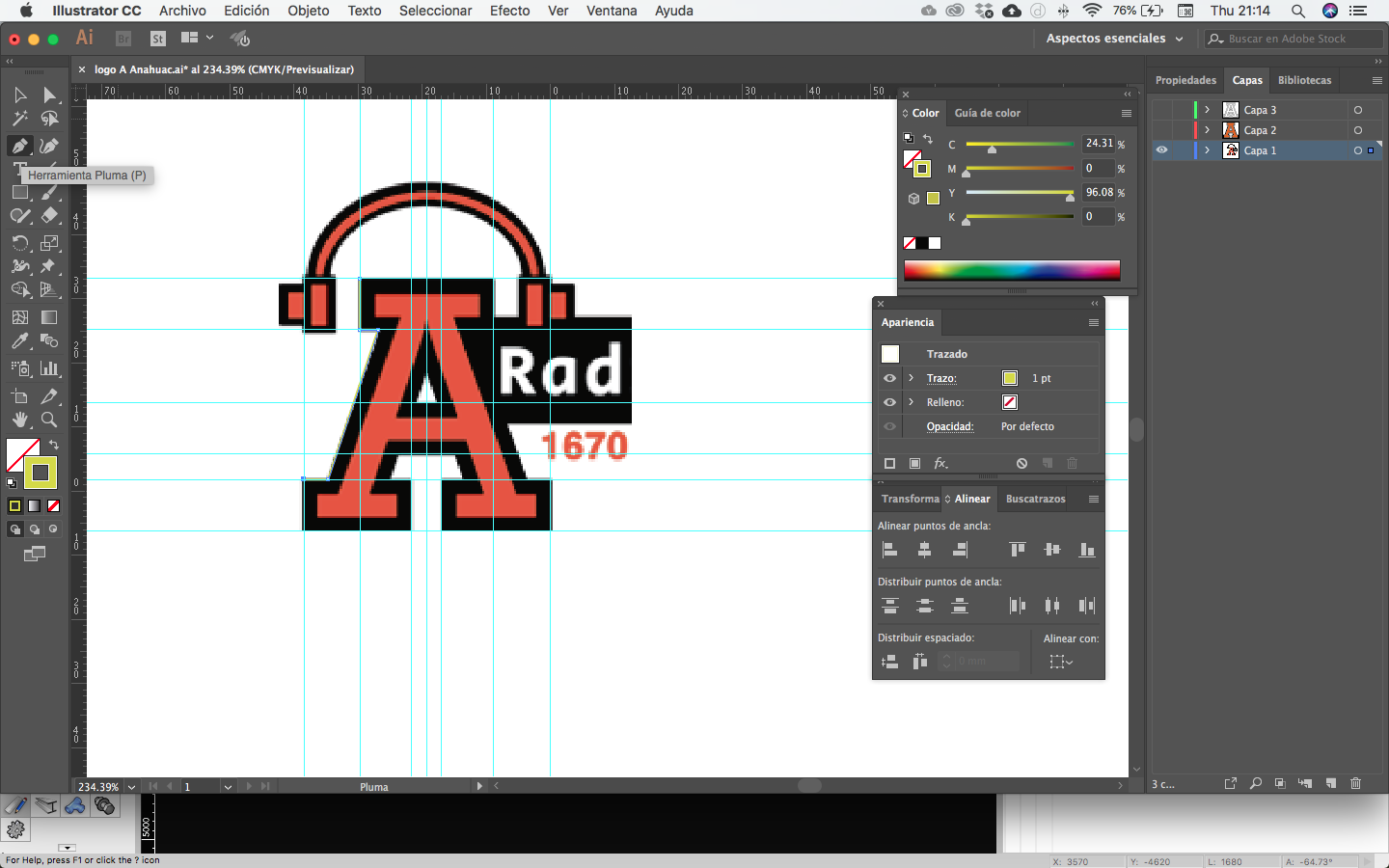This screenshot has width=1389, height=868.
Task: Pick the Rectangle tool
Action: click(19, 192)
